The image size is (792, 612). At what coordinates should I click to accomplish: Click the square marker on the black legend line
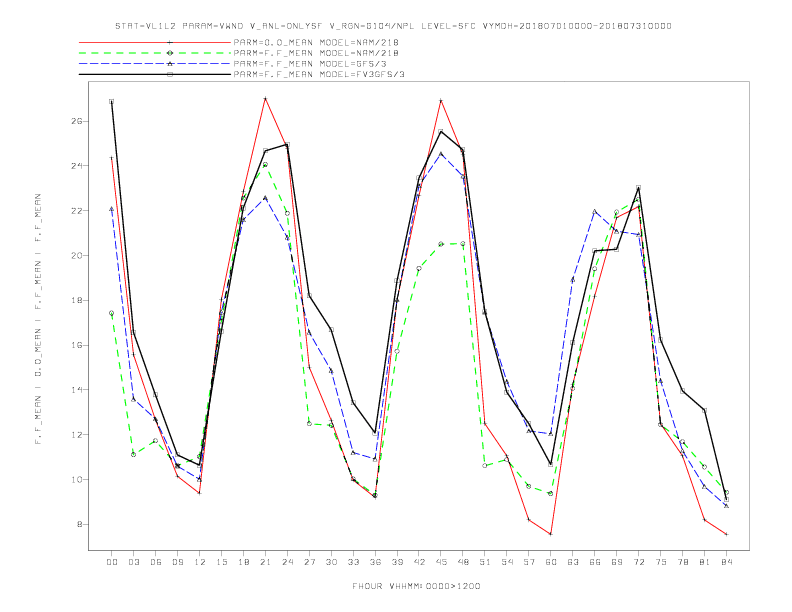[170, 74]
